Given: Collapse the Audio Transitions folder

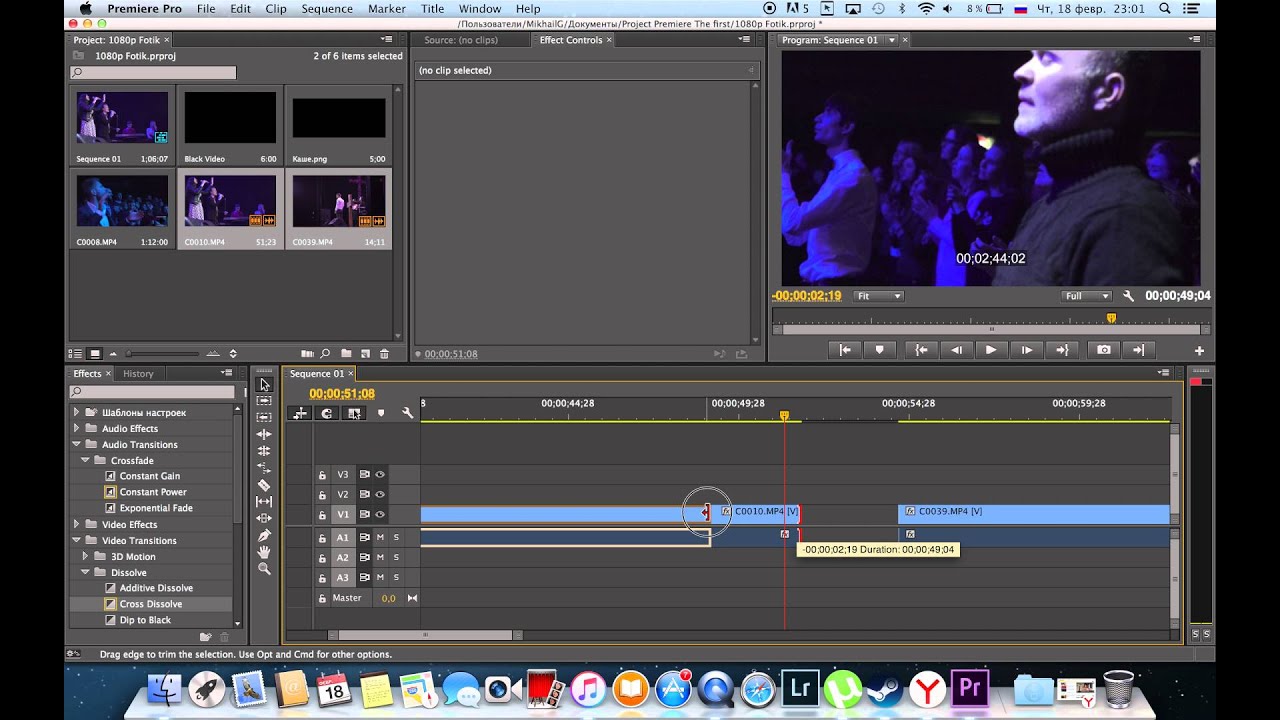Looking at the screenshot, I should click(76, 444).
